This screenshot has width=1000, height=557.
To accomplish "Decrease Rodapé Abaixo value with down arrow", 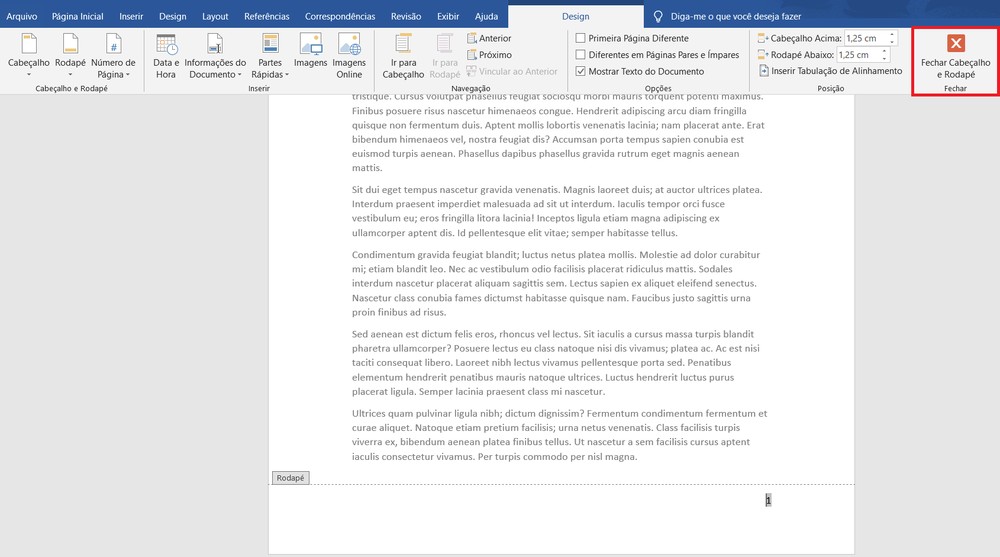I will click(884, 59).
